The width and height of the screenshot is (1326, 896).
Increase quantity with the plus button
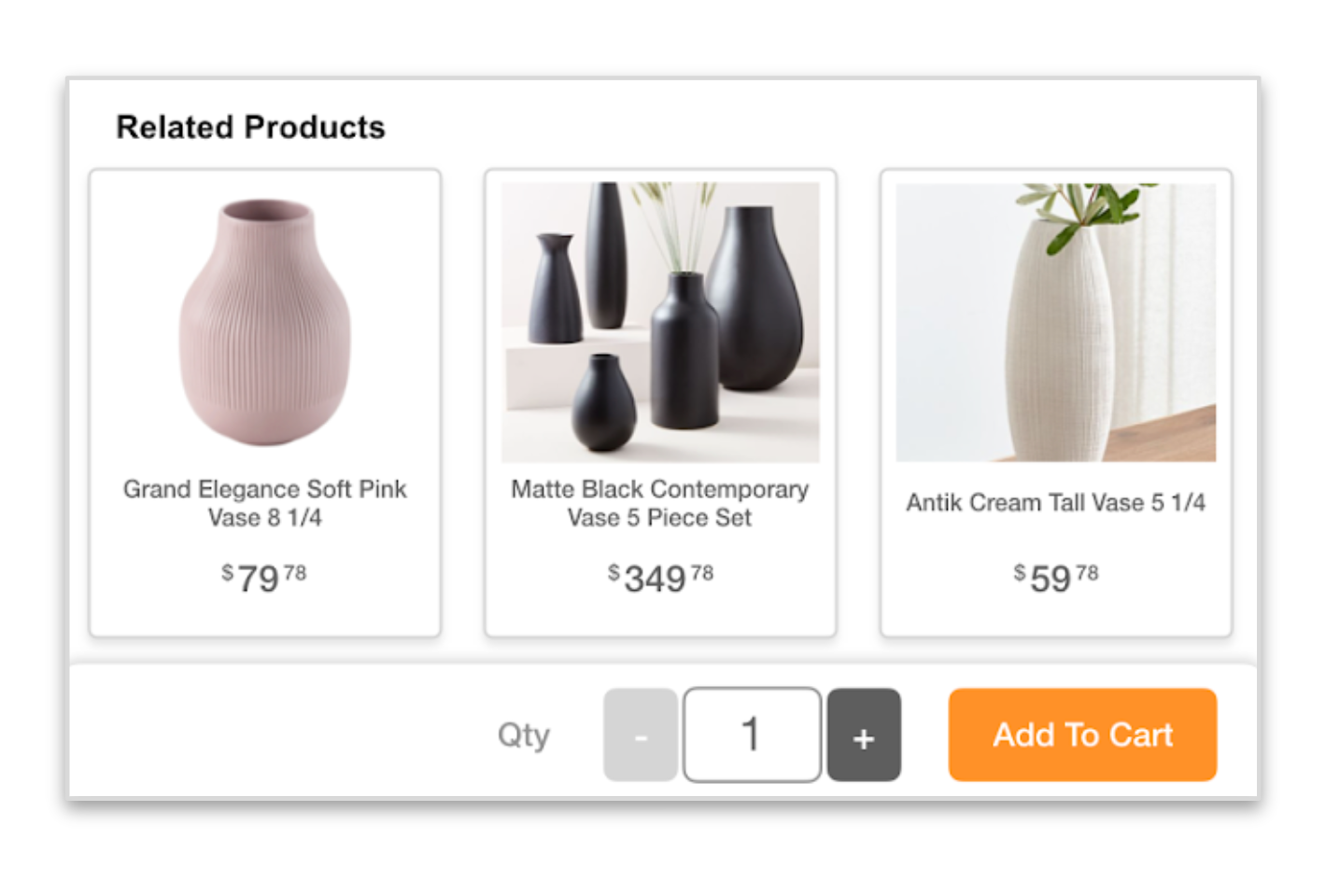pyautogui.click(x=864, y=735)
